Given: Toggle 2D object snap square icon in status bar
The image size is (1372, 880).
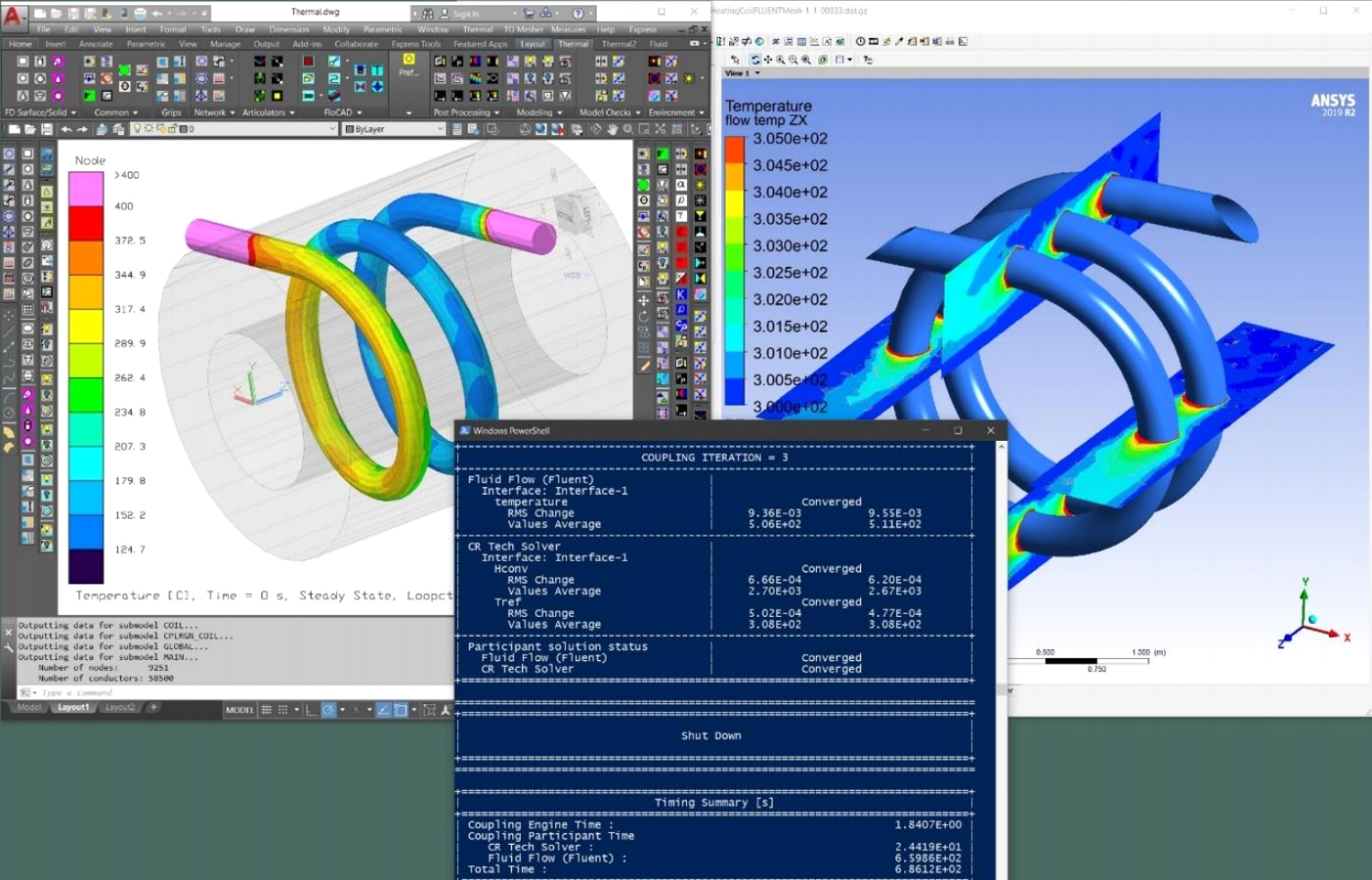Looking at the screenshot, I should 401,710.
